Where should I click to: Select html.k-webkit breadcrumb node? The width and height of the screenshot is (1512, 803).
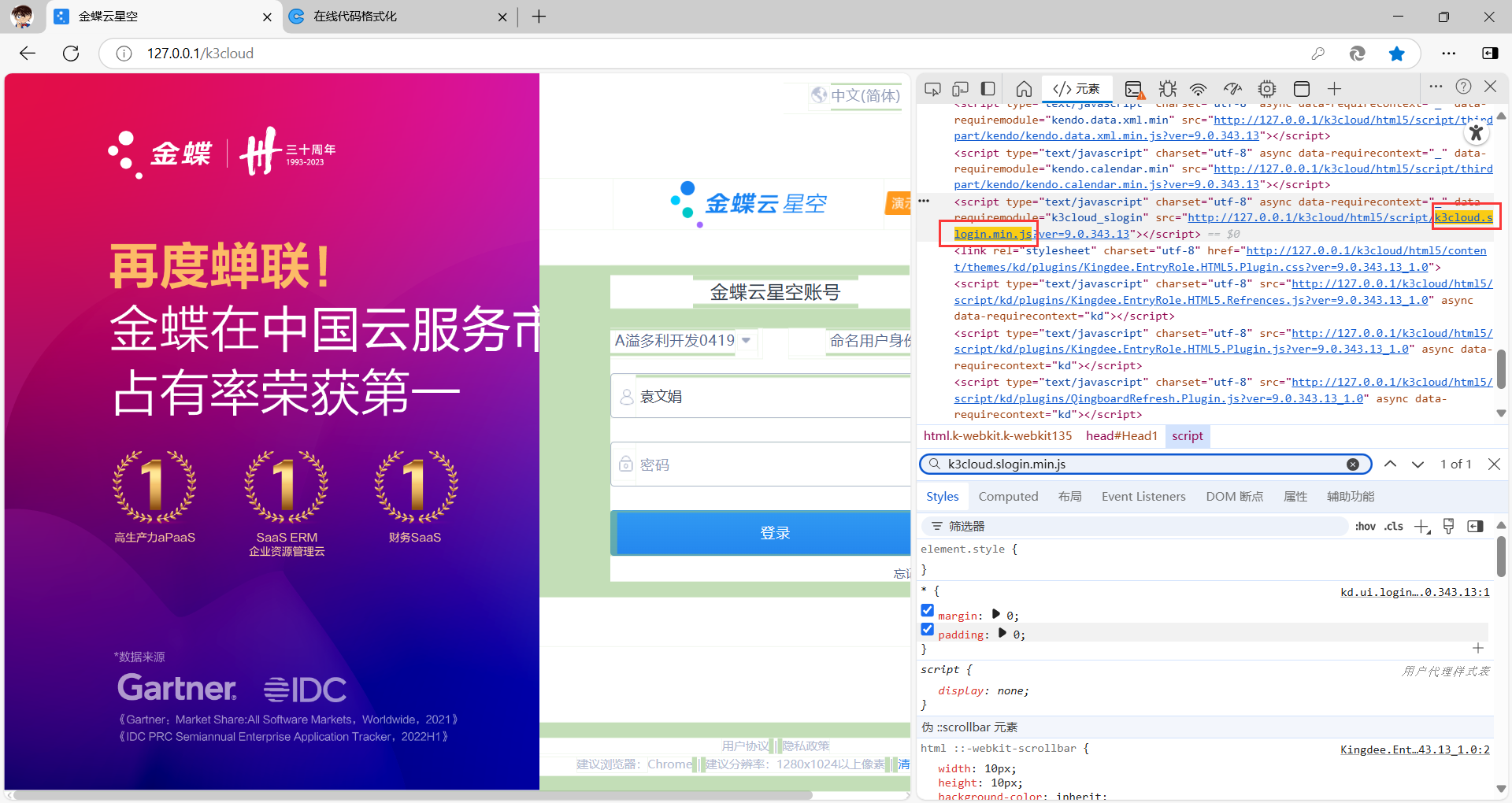[x=998, y=436]
